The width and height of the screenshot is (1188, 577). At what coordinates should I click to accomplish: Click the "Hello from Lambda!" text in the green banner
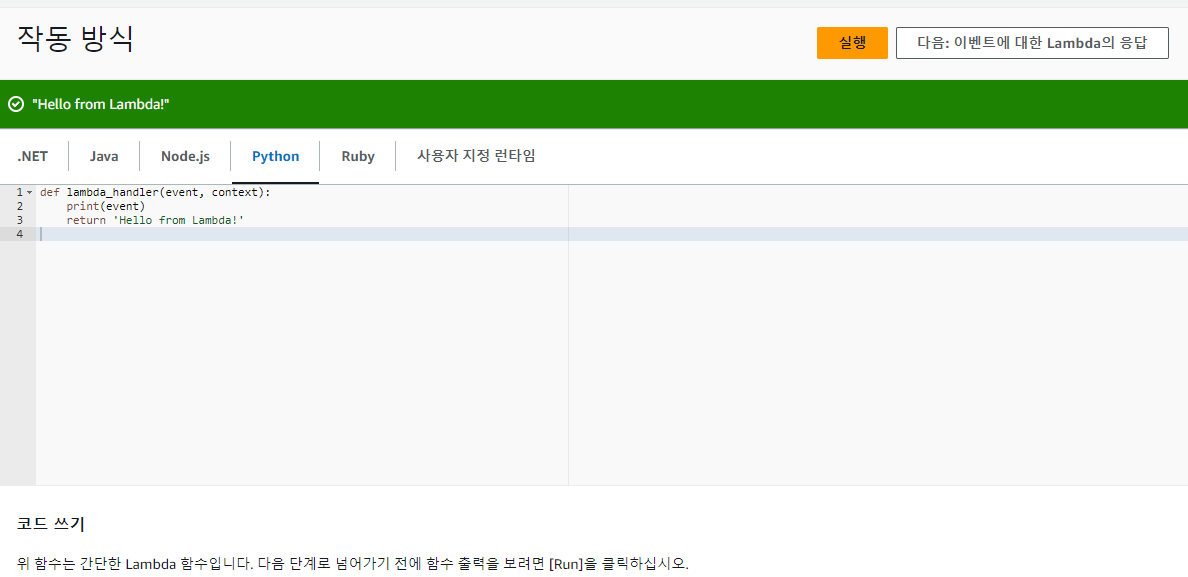click(100, 104)
